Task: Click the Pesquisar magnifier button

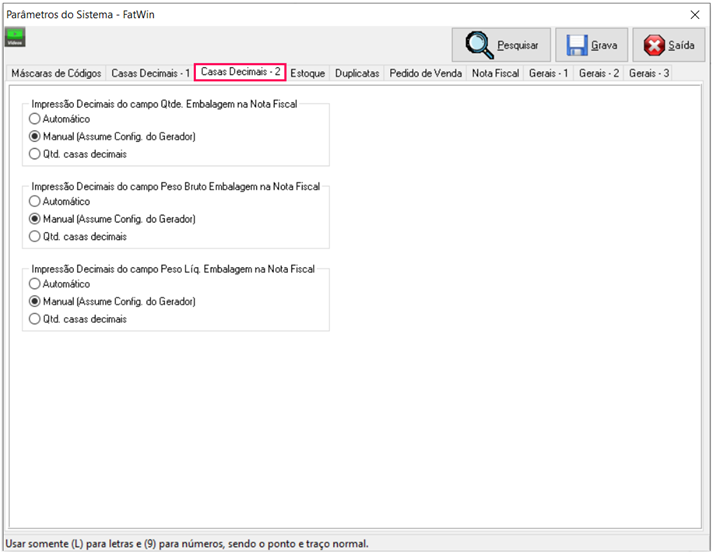Action: 501,45
